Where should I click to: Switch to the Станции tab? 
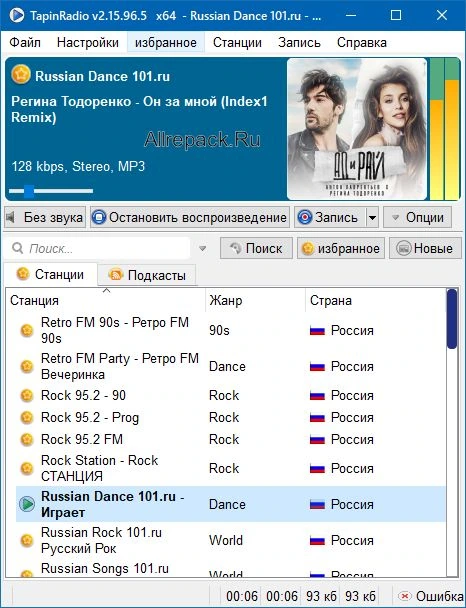(x=50, y=275)
